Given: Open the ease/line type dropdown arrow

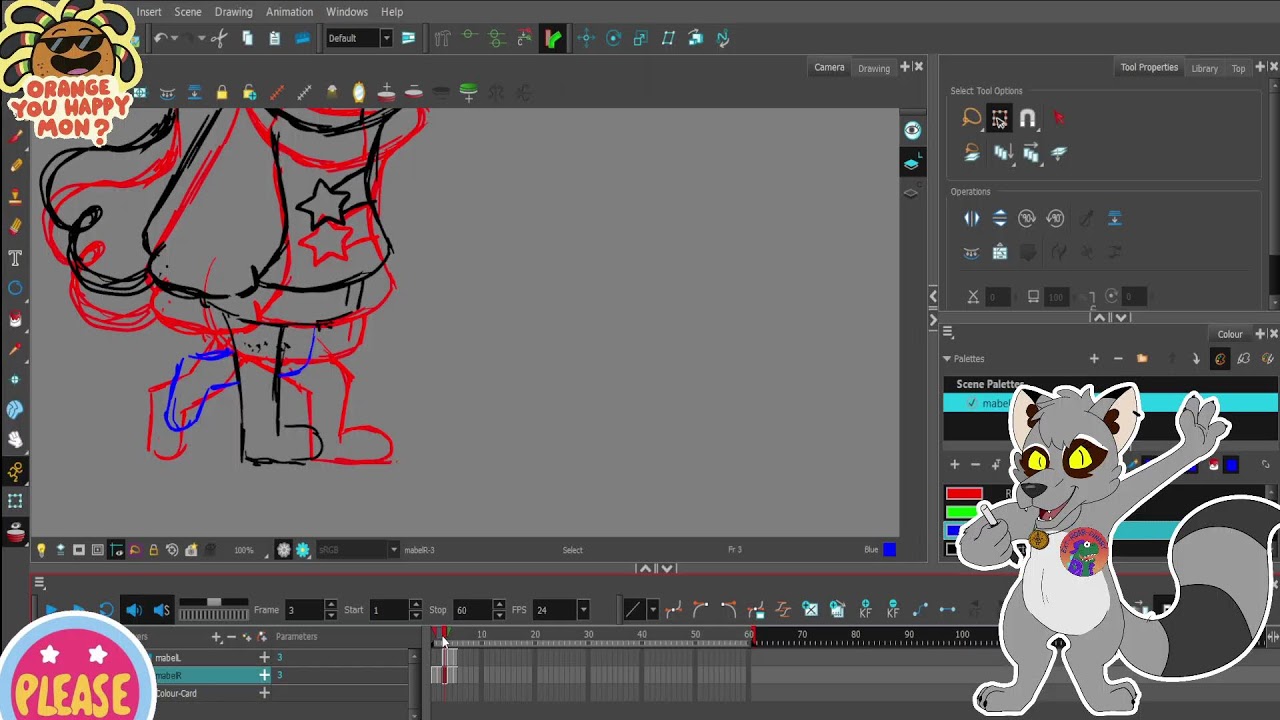Looking at the screenshot, I should (x=652, y=610).
